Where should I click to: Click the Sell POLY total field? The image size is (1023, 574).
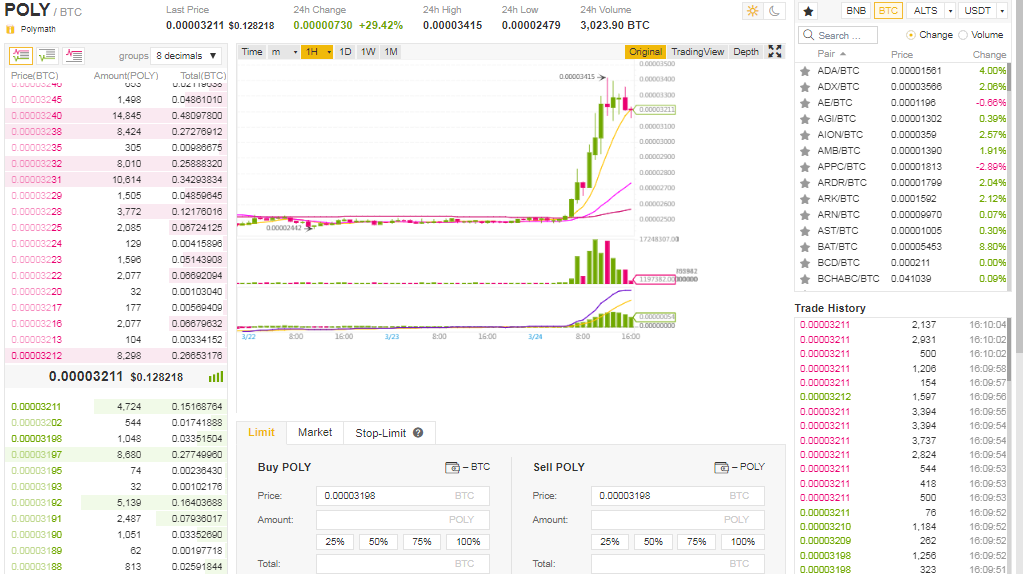677,564
